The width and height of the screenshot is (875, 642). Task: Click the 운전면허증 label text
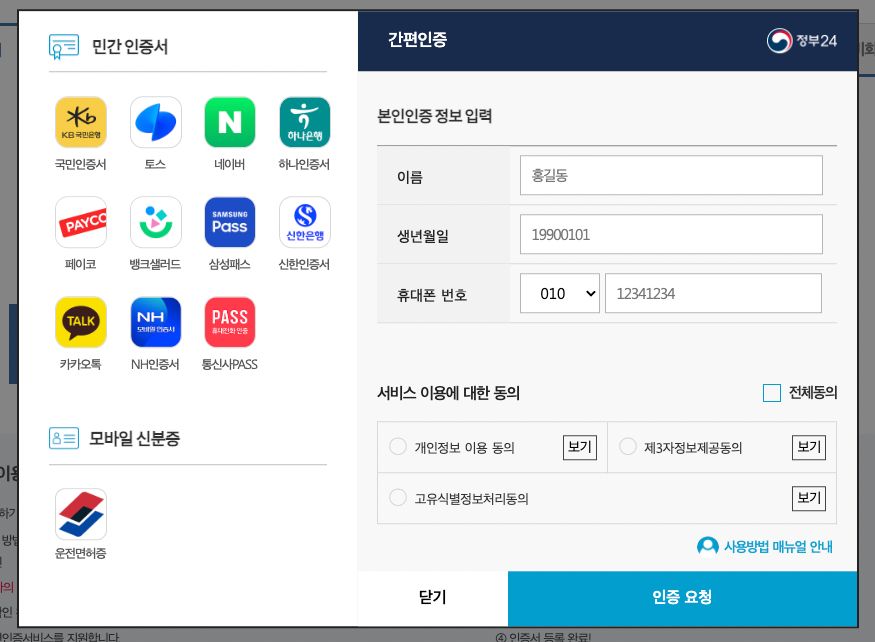[x=81, y=553]
